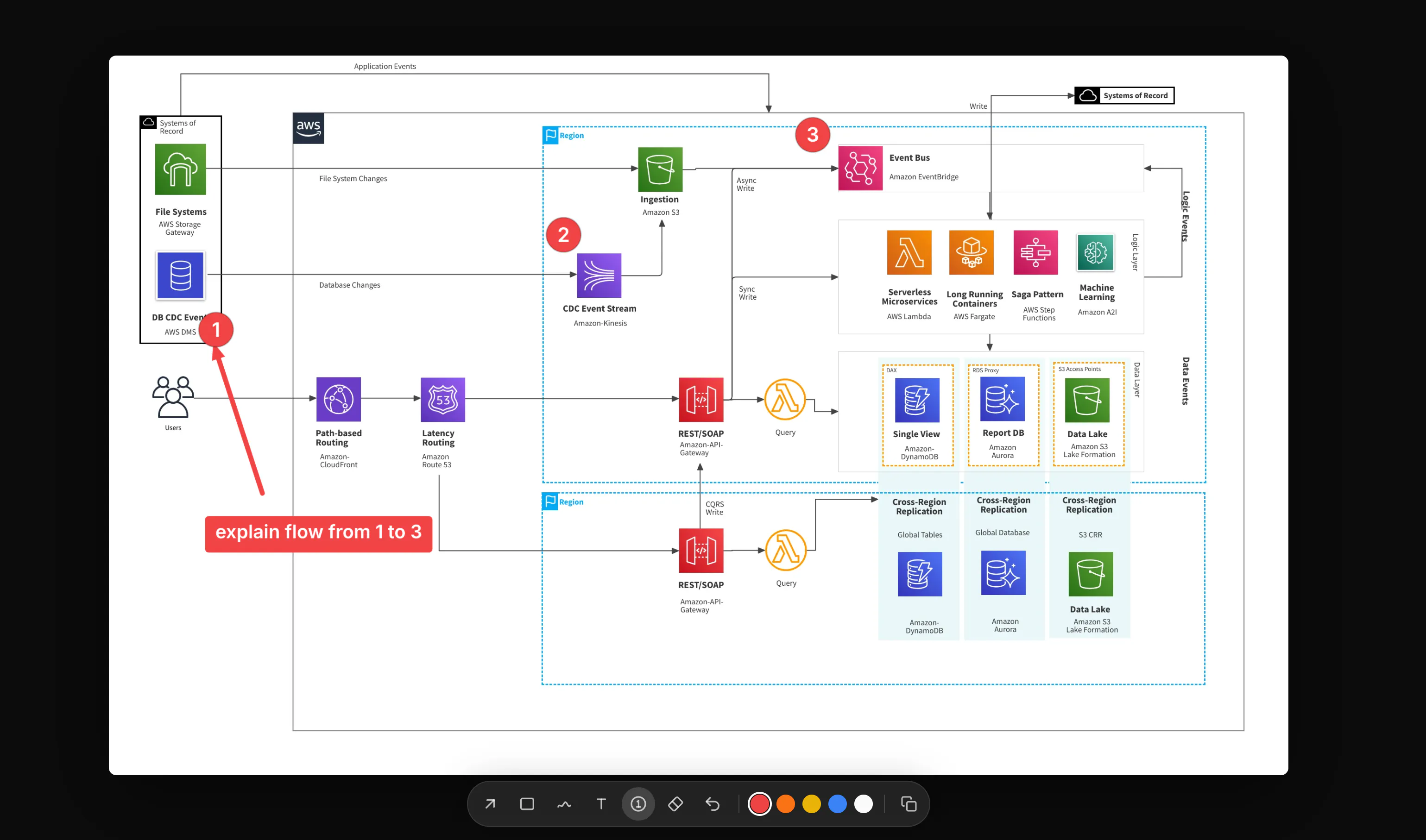Click the "RDS Proxy" label
Viewport: 1426px width, 840px height.
tap(985, 370)
